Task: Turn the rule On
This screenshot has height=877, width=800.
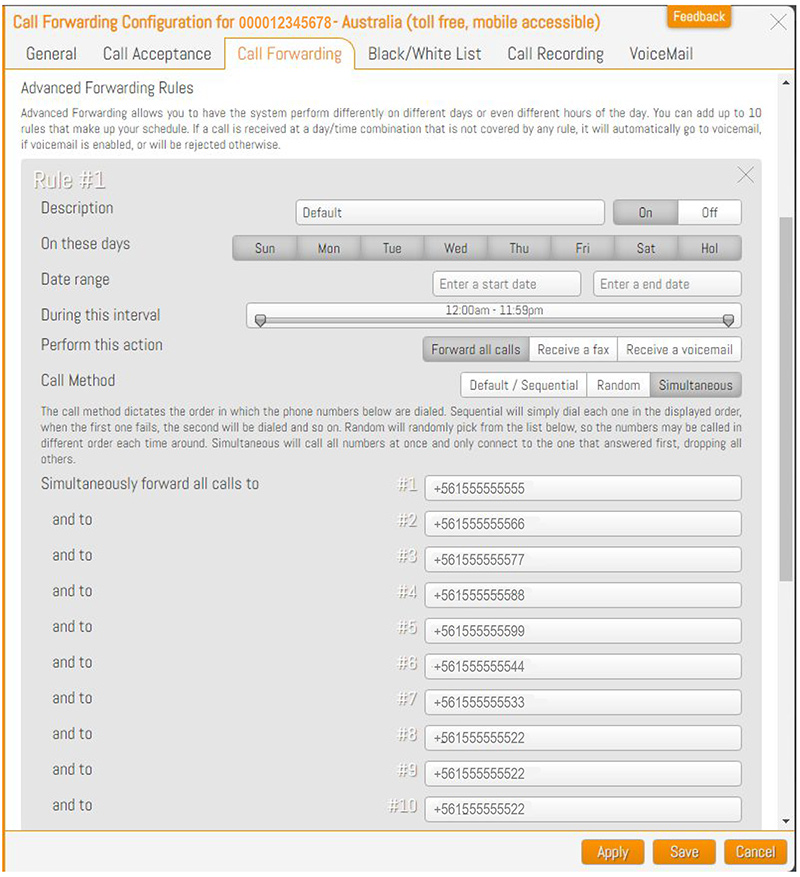Action: point(645,213)
